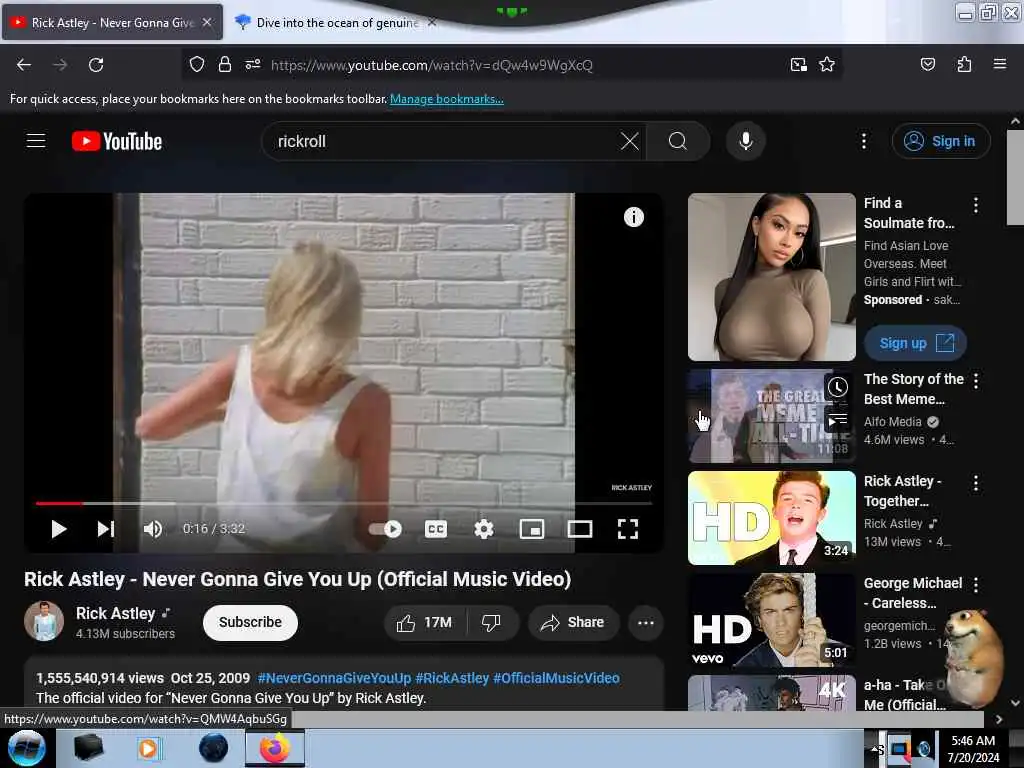Open options for Rick Astley Together video
Screen dimensions: 1024x768
tap(976, 483)
